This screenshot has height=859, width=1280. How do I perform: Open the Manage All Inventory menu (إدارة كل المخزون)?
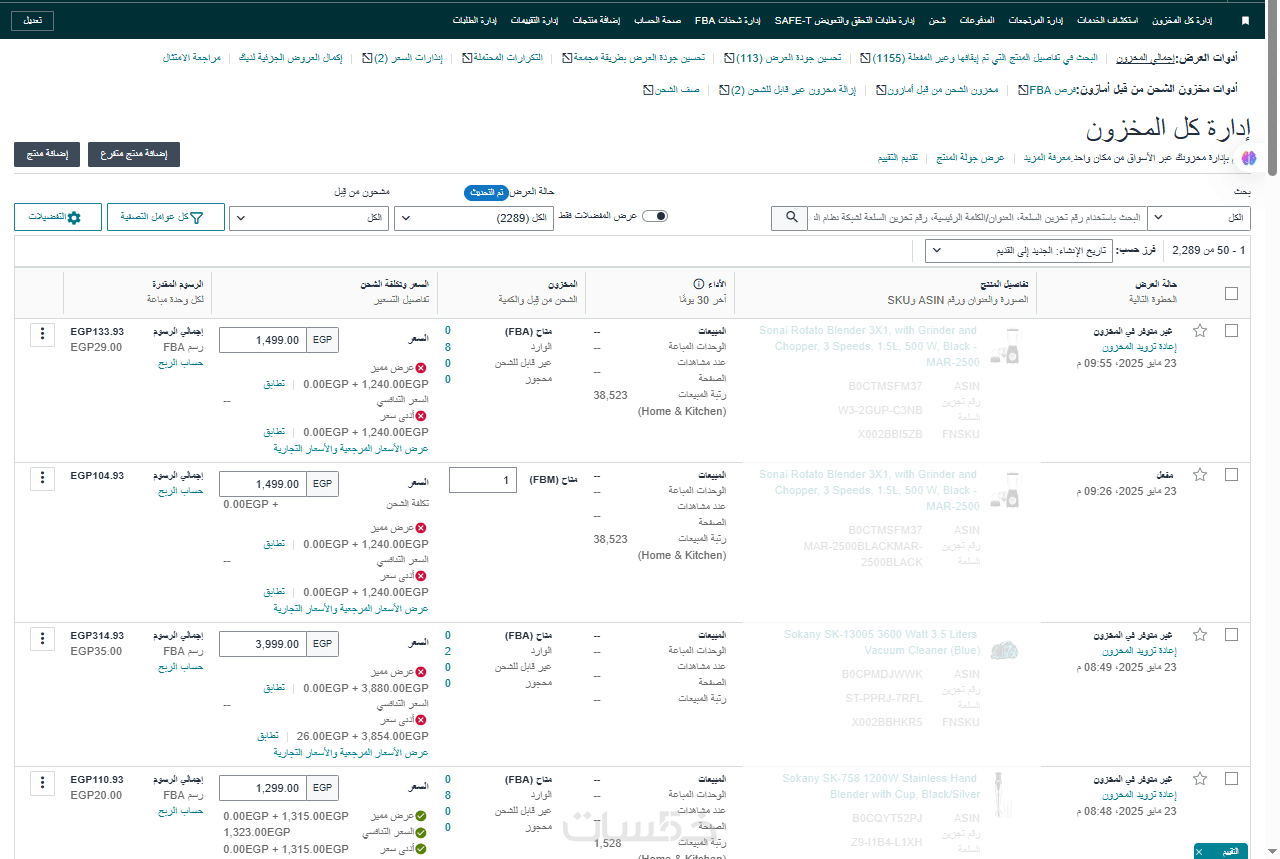pos(1182,20)
